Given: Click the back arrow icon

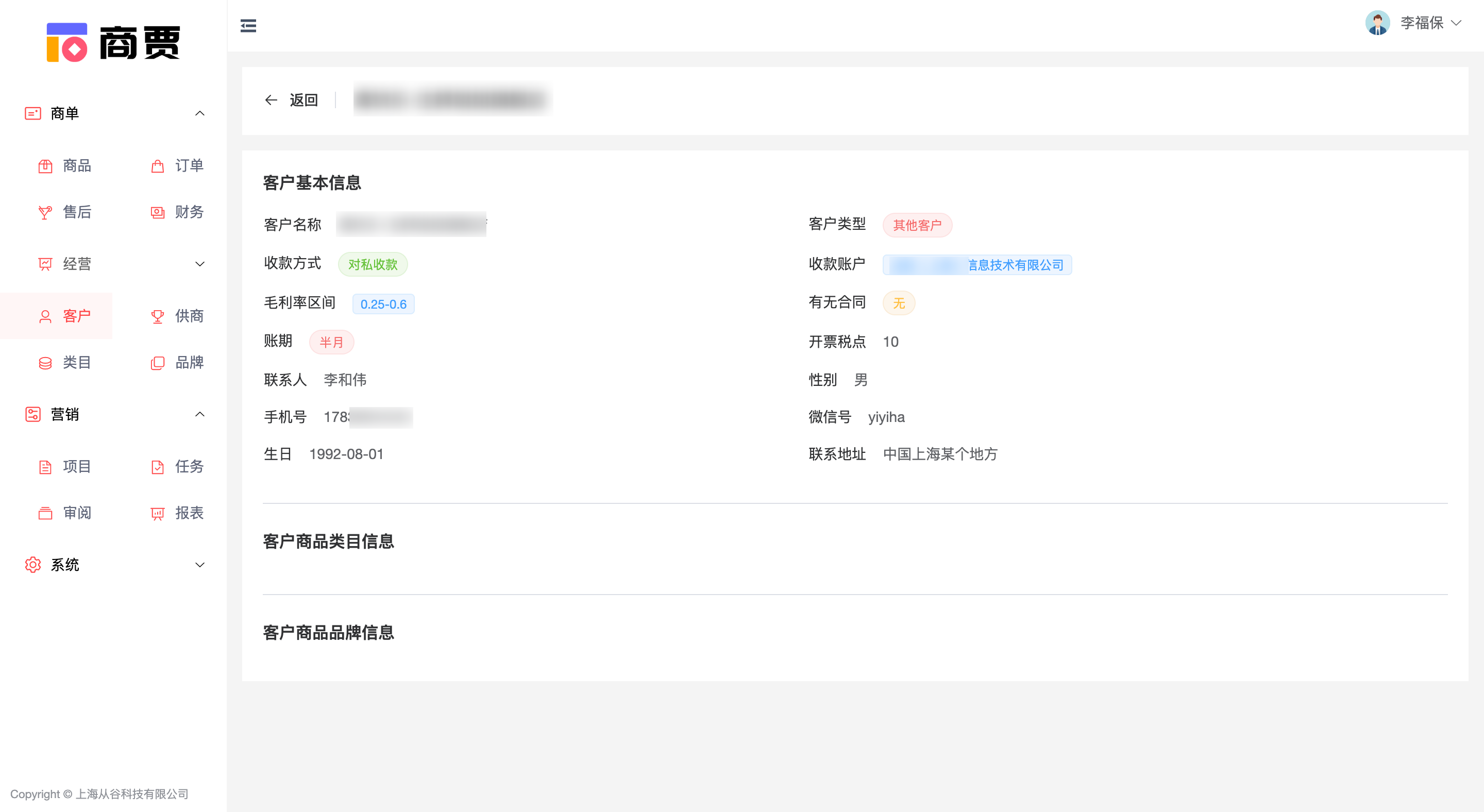Looking at the screenshot, I should (271, 100).
